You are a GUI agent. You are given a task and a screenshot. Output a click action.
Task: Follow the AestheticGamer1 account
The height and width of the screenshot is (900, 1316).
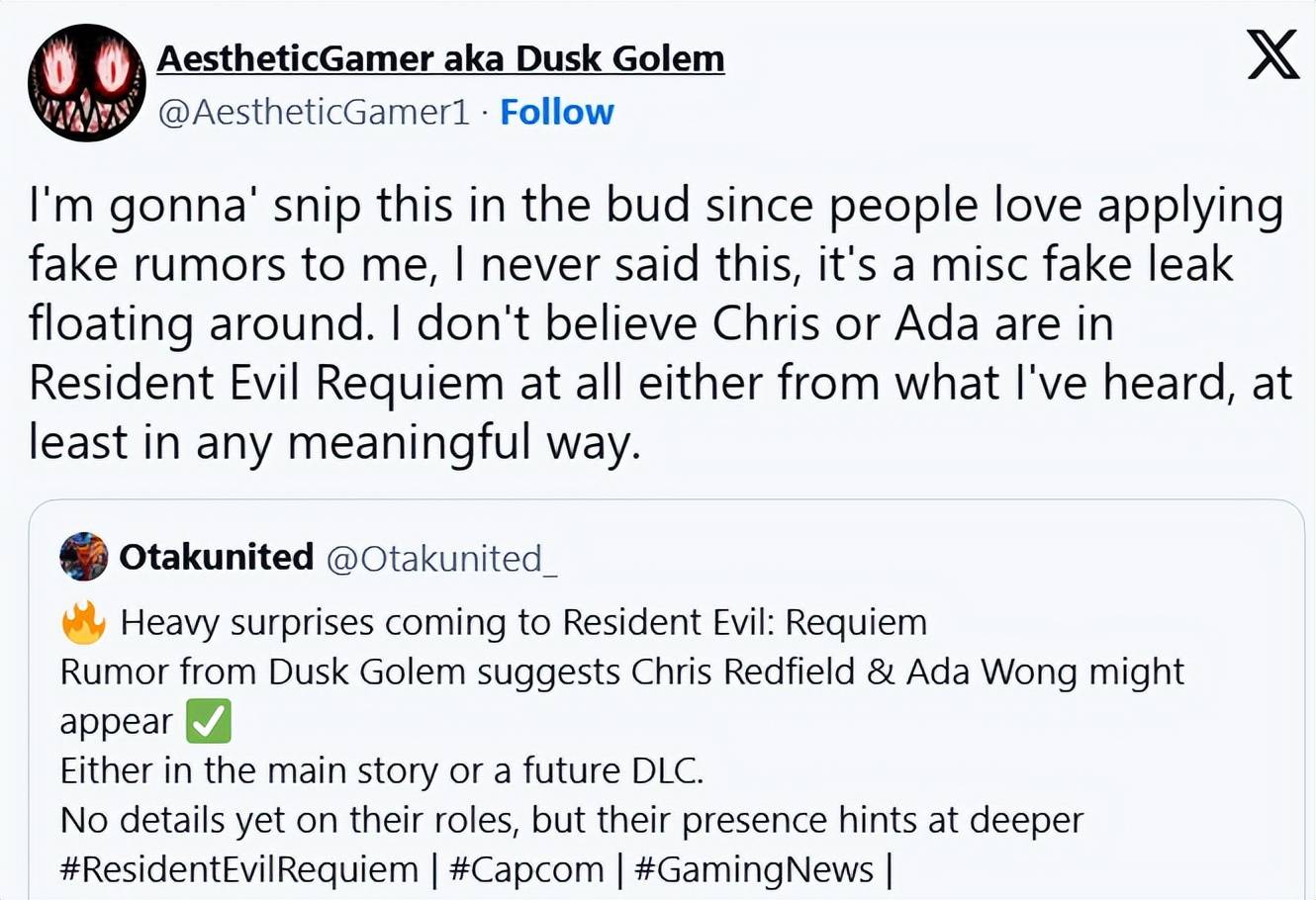557,112
